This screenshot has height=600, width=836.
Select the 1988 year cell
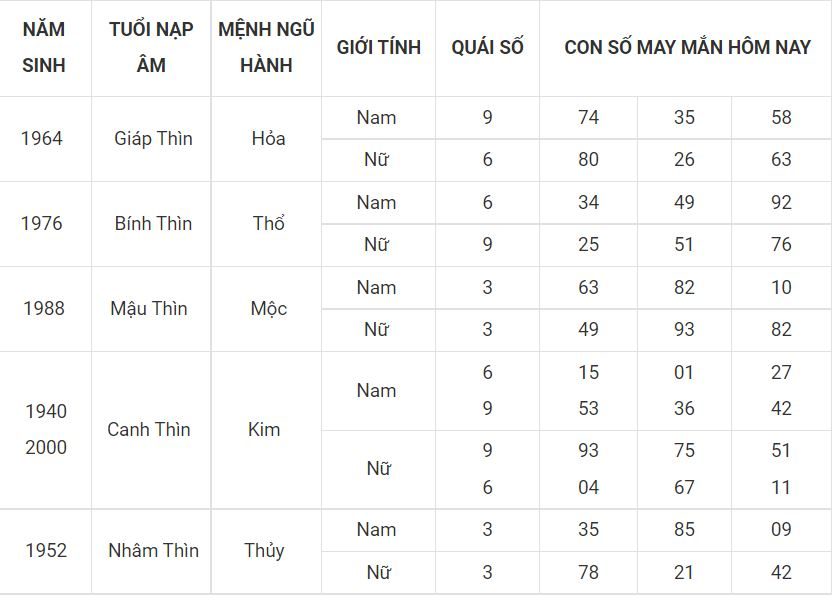click(44, 308)
